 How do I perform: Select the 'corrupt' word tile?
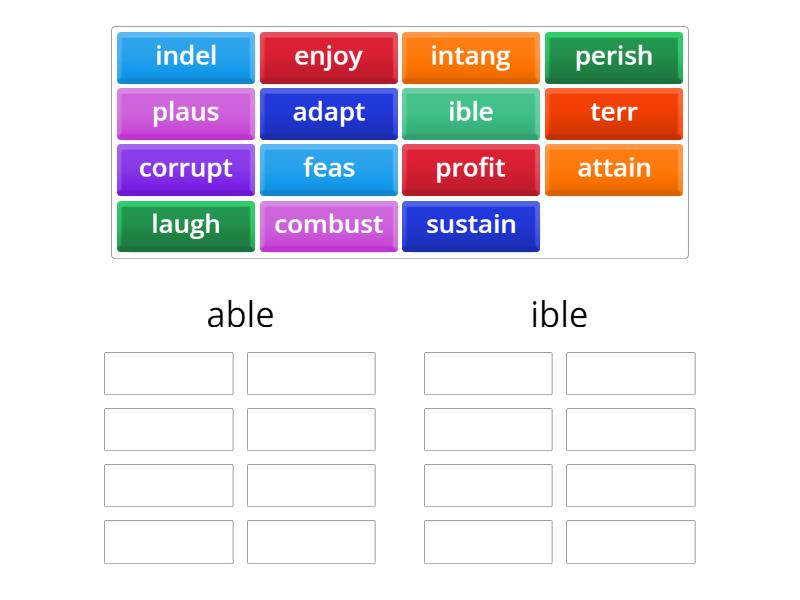[x=185, y=169]
